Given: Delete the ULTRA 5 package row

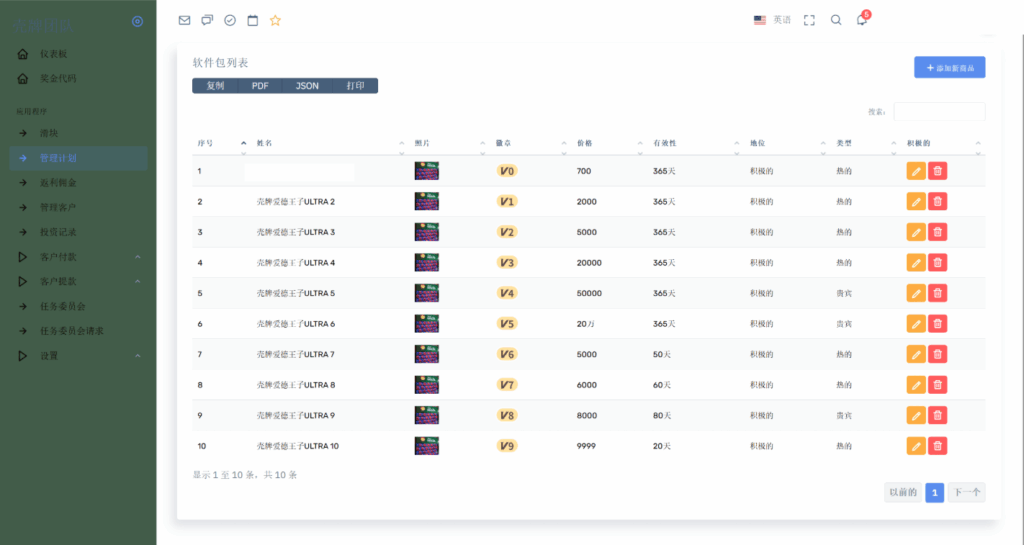Looking at the screenshot, I should pos(938,293).
